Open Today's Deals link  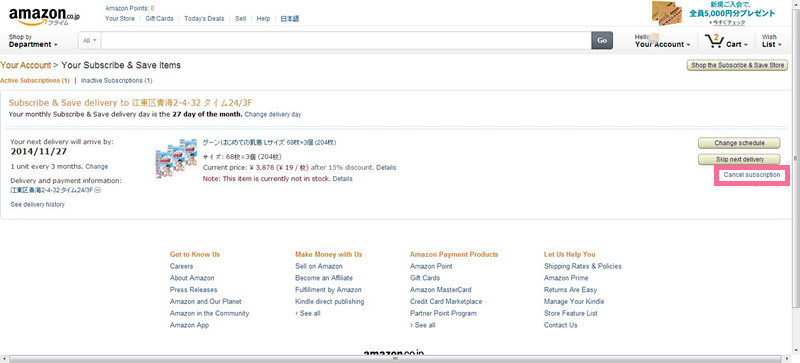point(204,18)
